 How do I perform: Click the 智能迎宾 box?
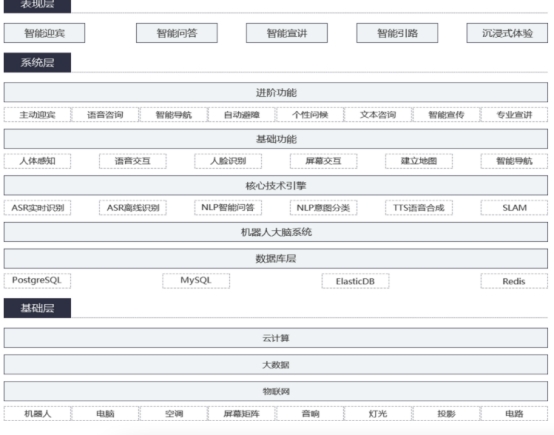45,33
